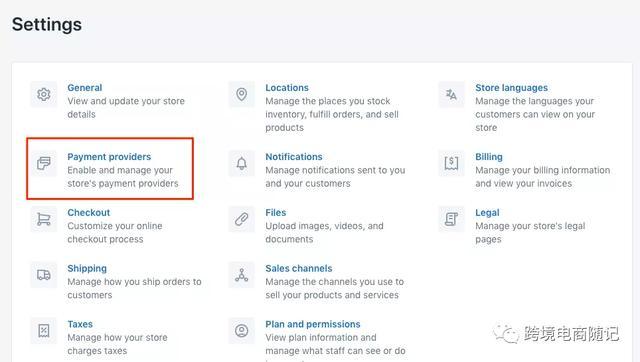Click the Store languages translate icon

451,94
